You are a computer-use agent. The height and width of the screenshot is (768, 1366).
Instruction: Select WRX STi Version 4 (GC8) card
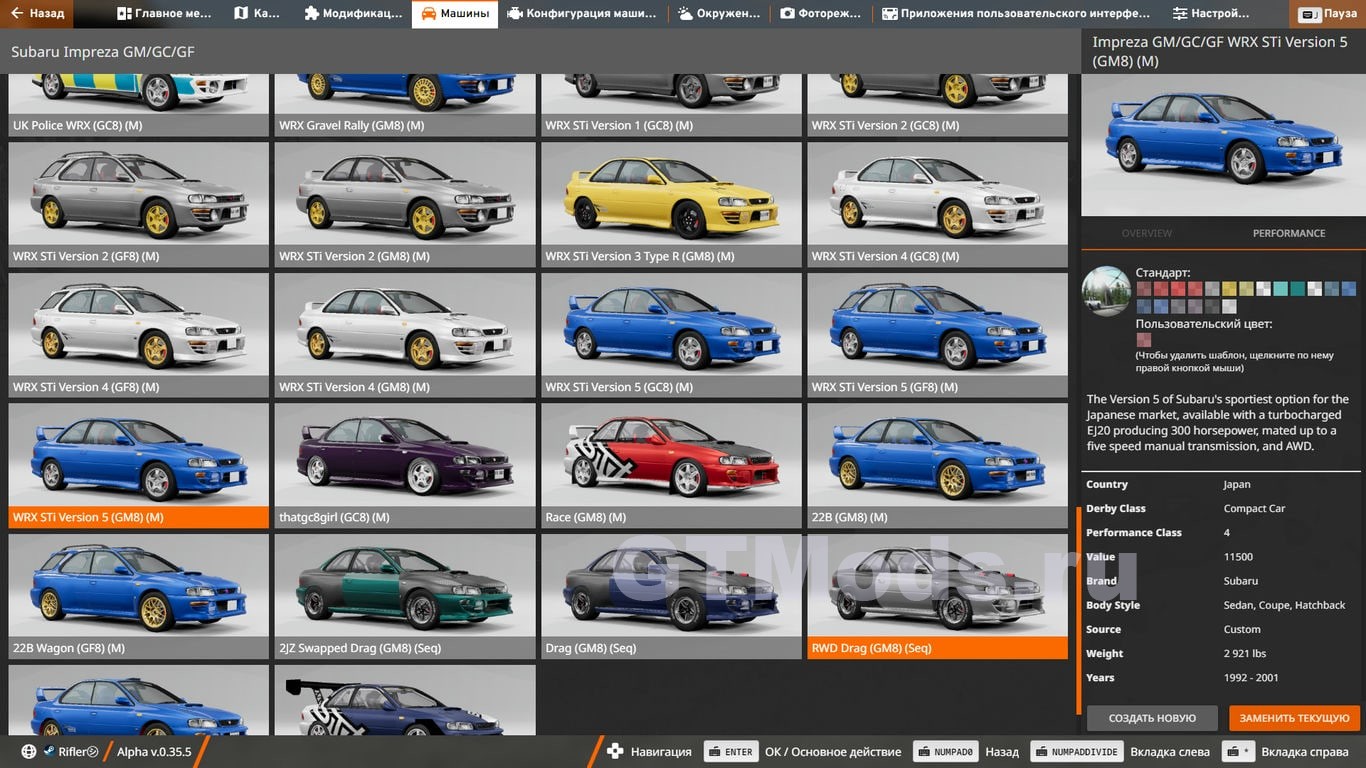click(938, 204)
